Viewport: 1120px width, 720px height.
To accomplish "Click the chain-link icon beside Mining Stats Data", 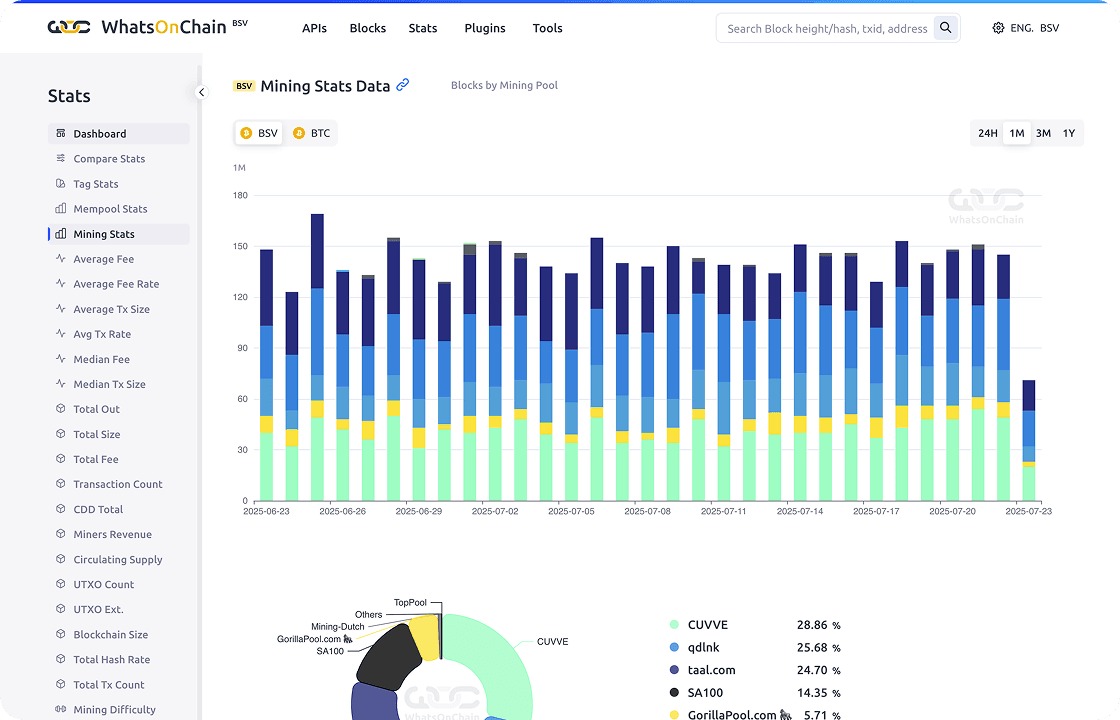I will pos(403,85).
